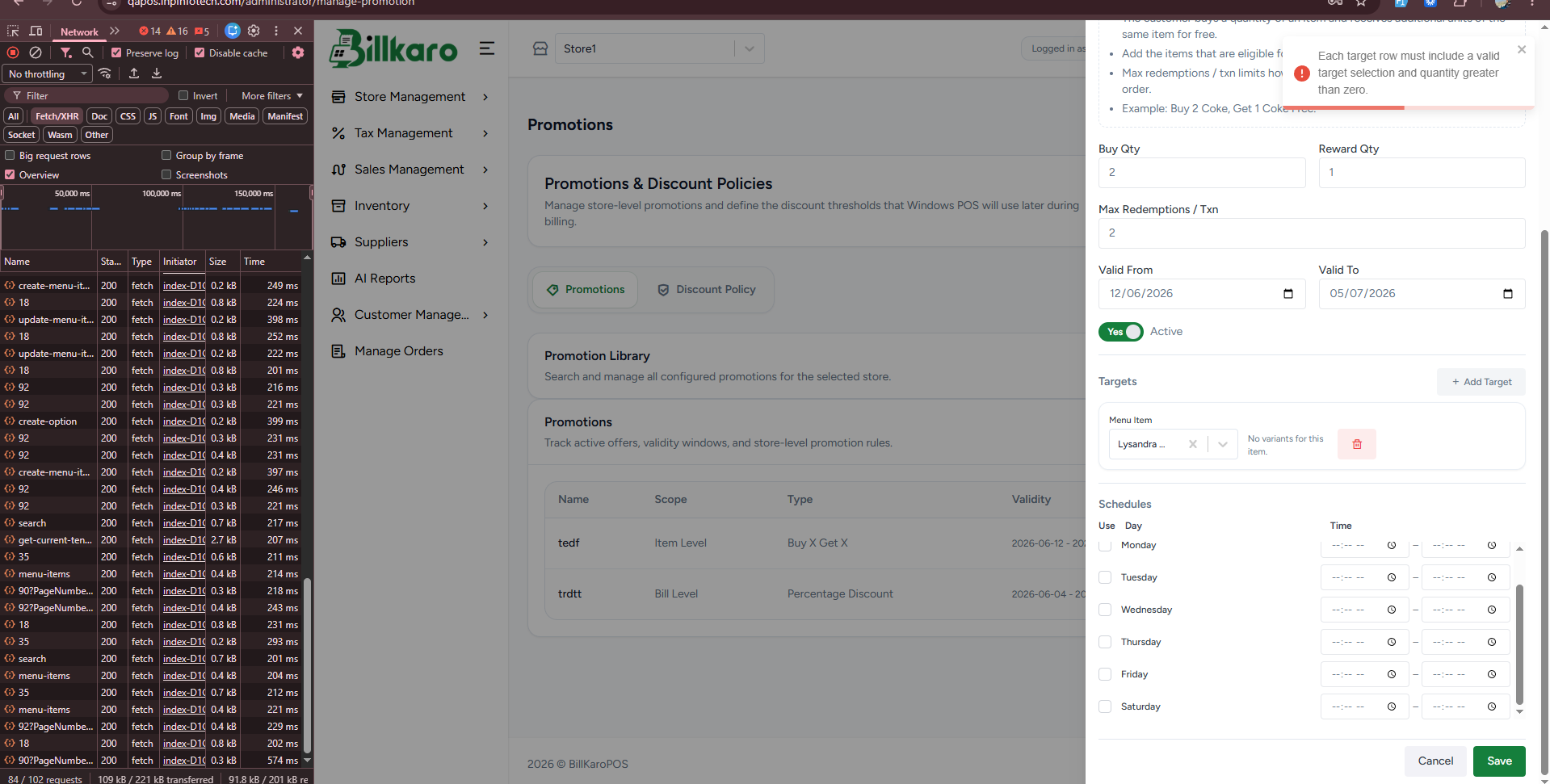This screenshot has width=1550, height=784.
Task: Expand Sales Management submenu chevron
Action: coord(485,170)
